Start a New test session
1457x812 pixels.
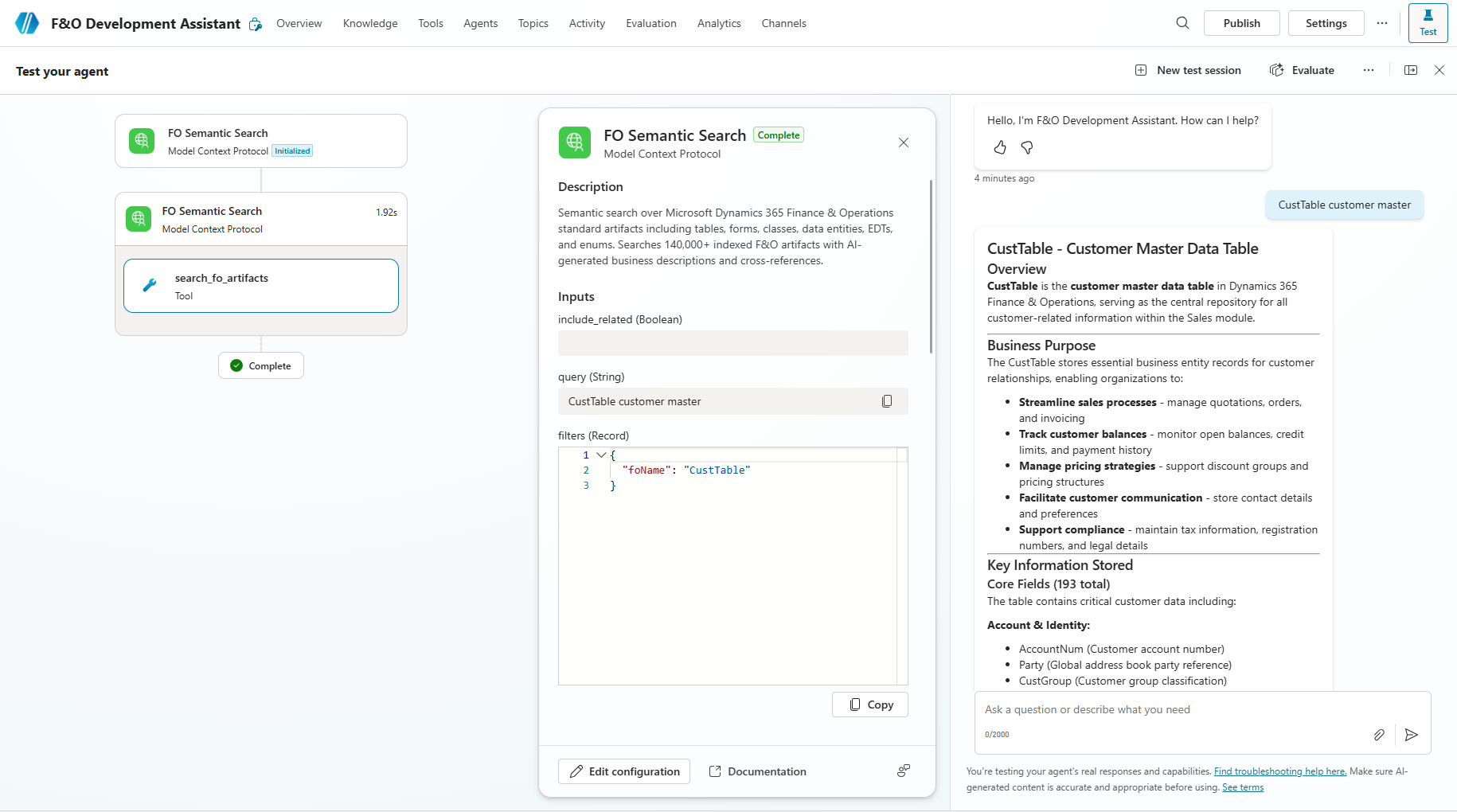point(1188,70)
